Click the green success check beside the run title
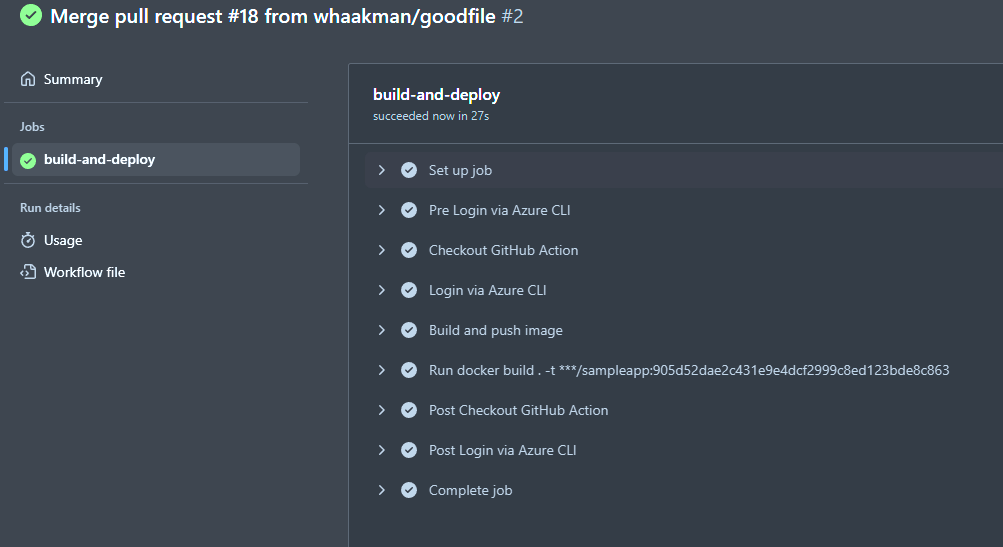 tap(31, 15)
